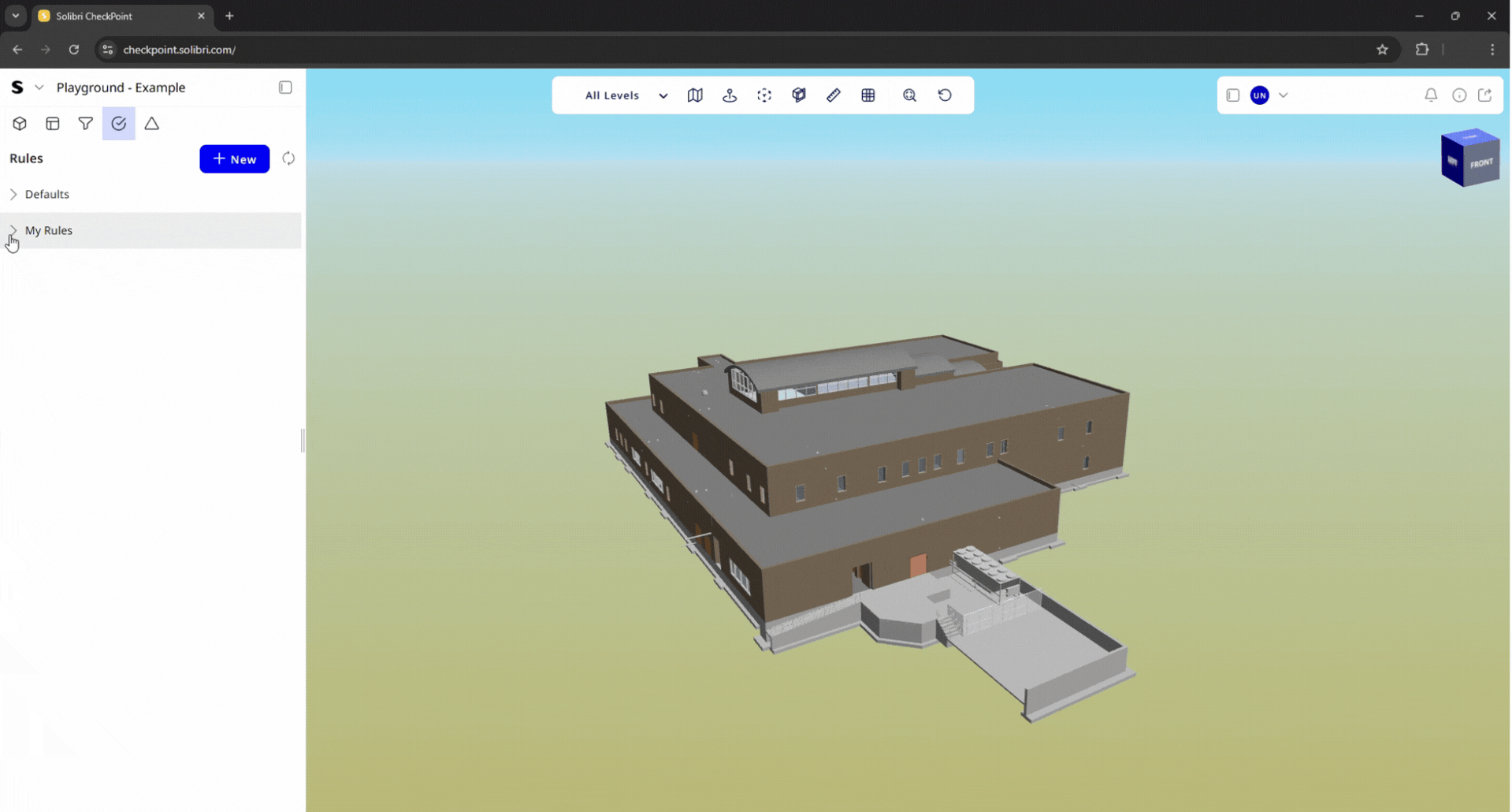Click the zoom to fit icon
This screenshot has height=812, width=1512.
point(910,95)
